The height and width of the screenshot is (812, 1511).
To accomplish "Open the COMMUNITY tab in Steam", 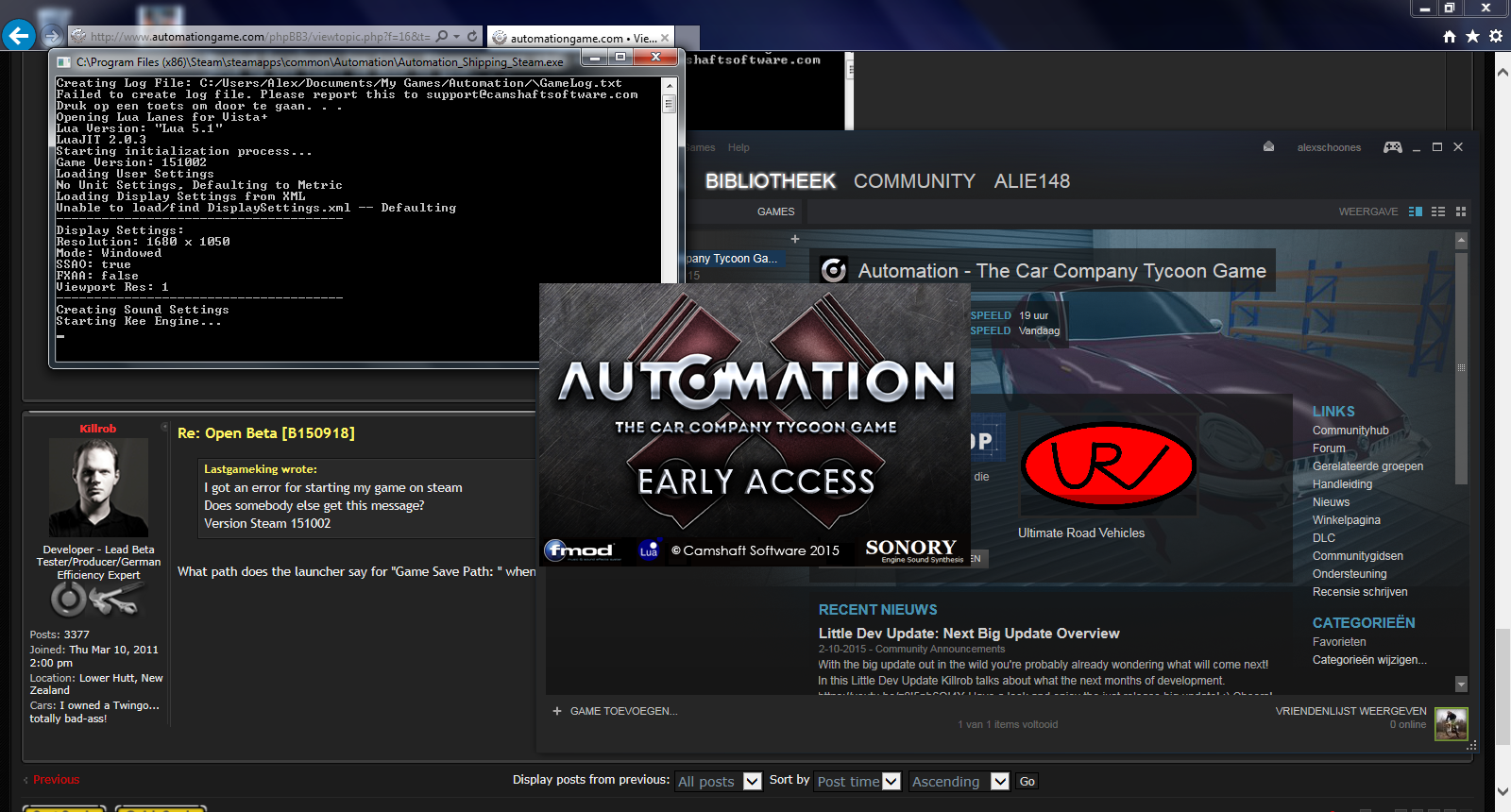I will 914,181.
